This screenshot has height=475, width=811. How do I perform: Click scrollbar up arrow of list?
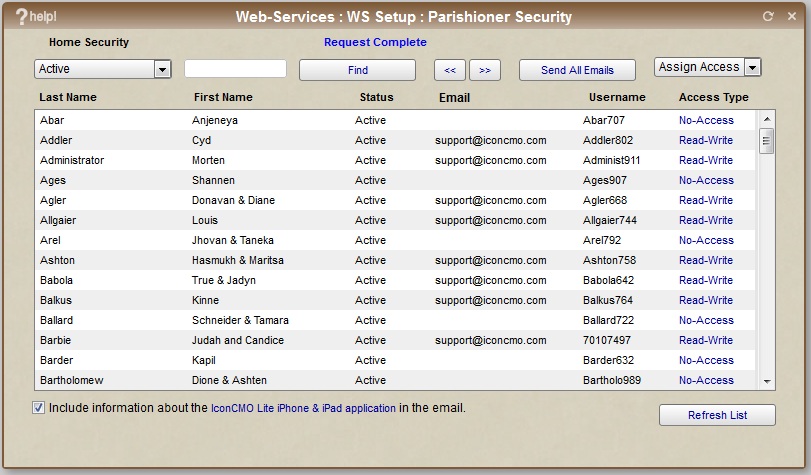click(767, 119)
